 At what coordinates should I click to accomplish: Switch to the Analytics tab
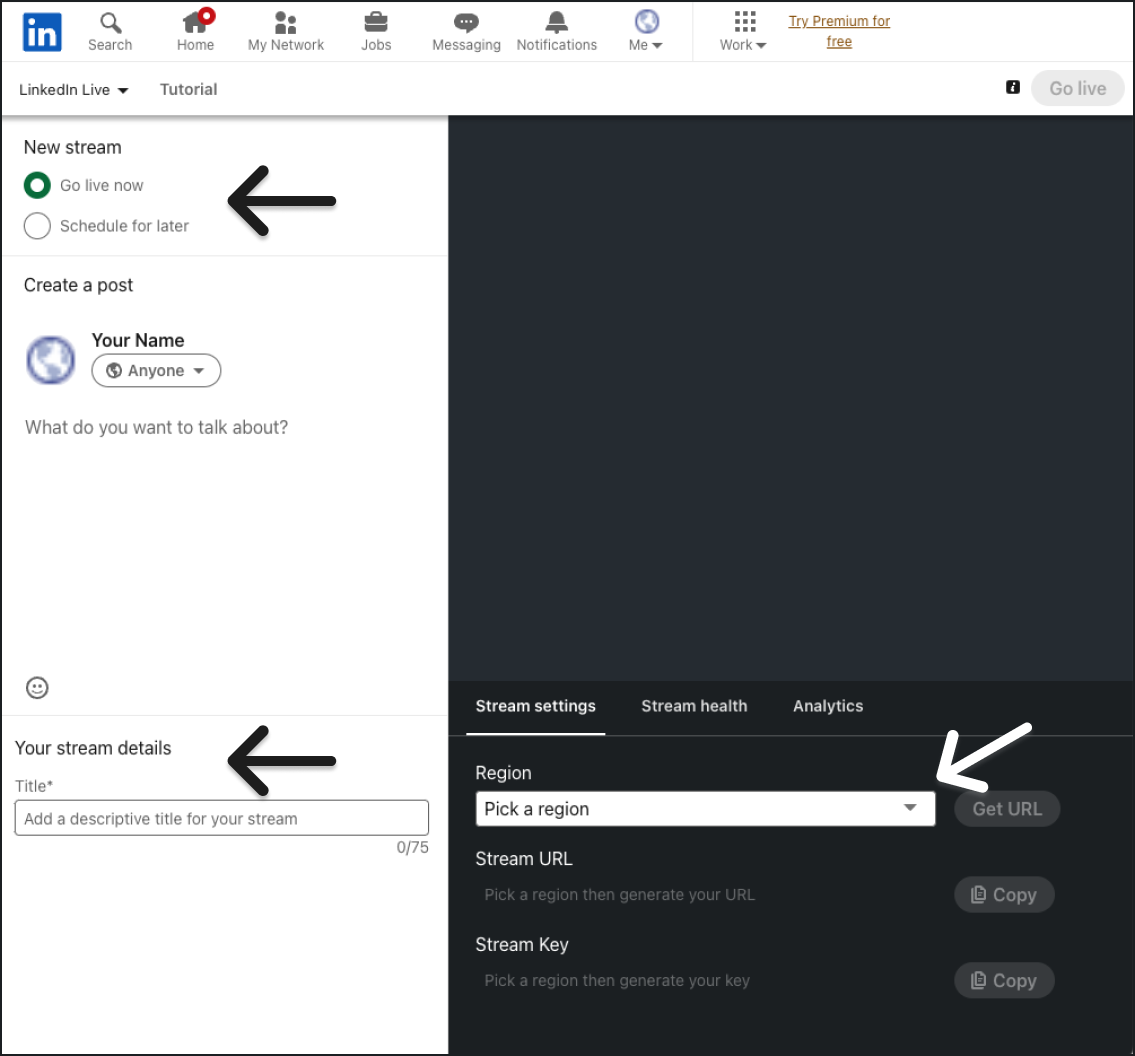pyautogui.click(x=828, y=706)
